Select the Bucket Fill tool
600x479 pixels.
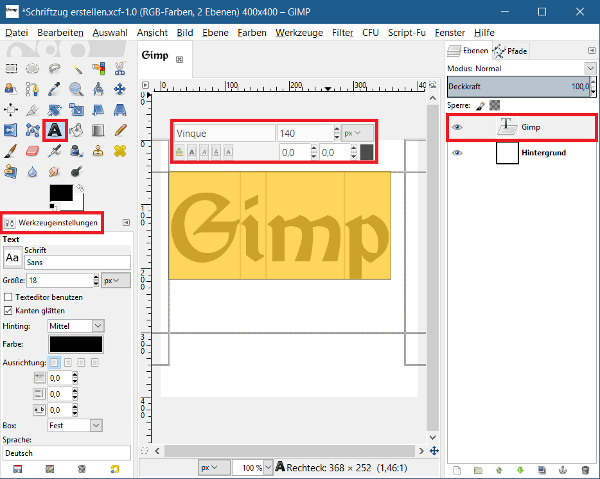click(x=77, y=130)
